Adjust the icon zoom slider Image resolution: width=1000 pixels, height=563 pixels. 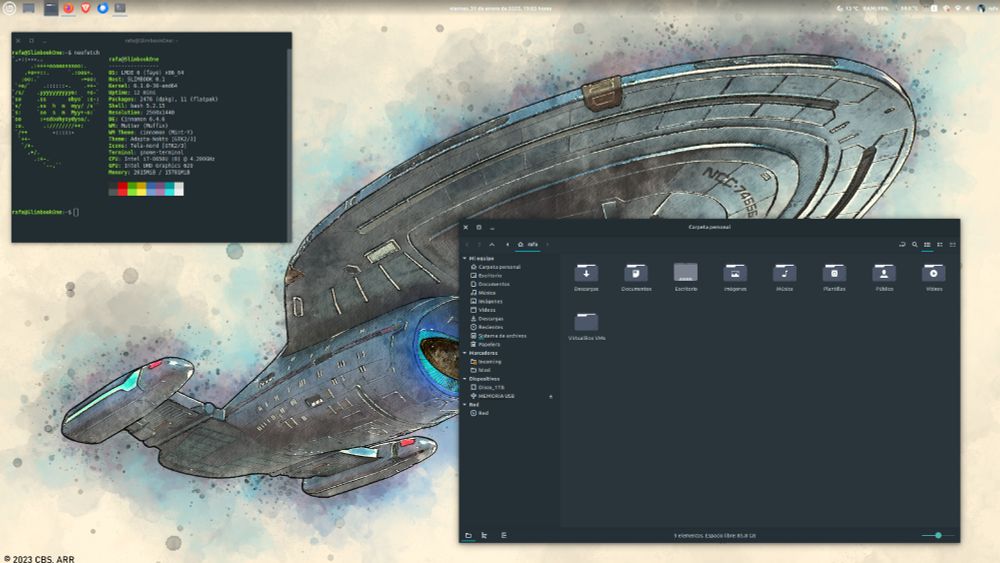938,536
